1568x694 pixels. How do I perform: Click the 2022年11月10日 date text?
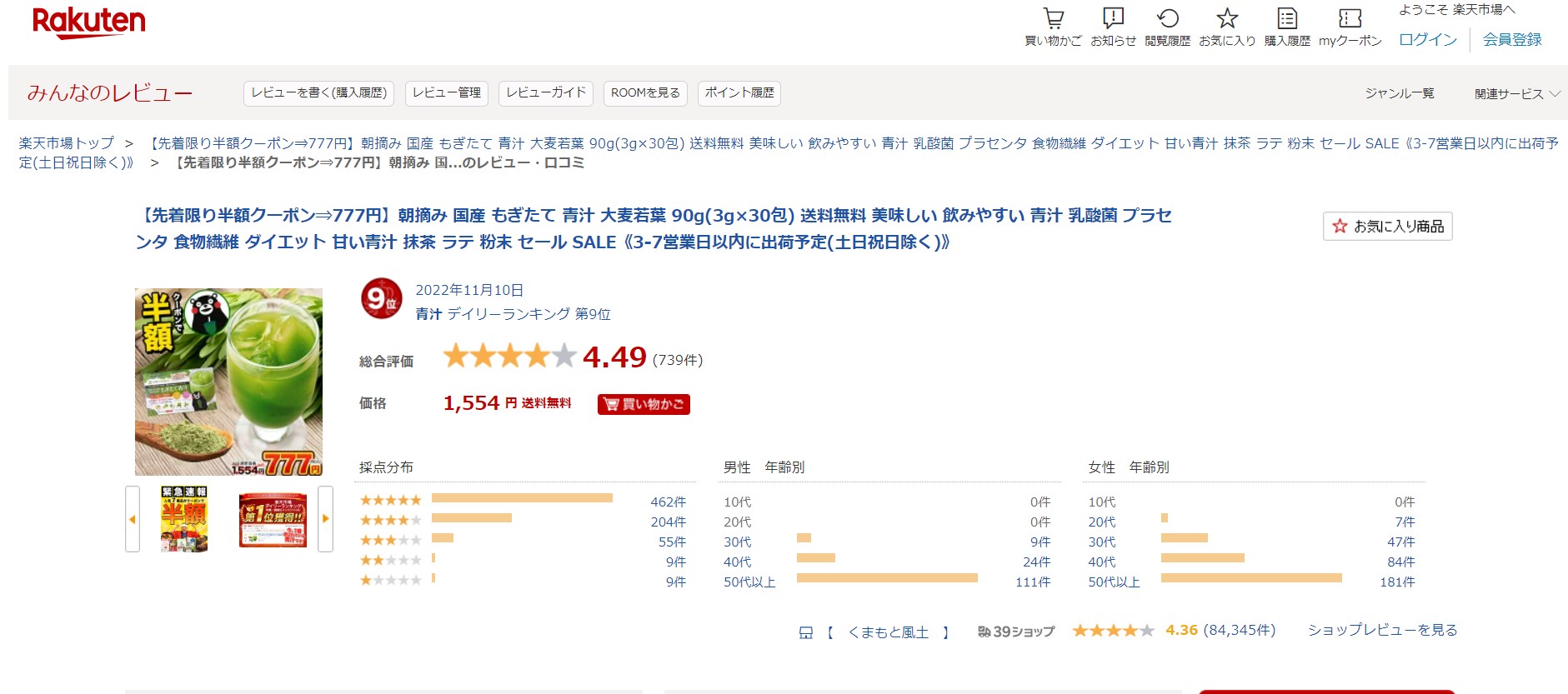pos(469,290)
